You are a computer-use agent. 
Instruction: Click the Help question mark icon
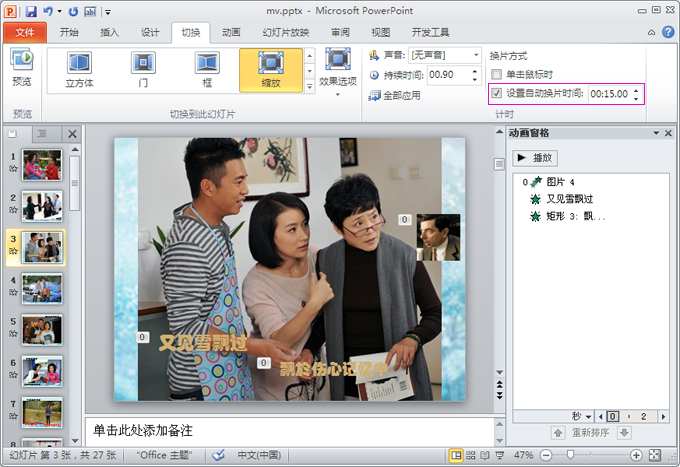[x=668, y=32]
